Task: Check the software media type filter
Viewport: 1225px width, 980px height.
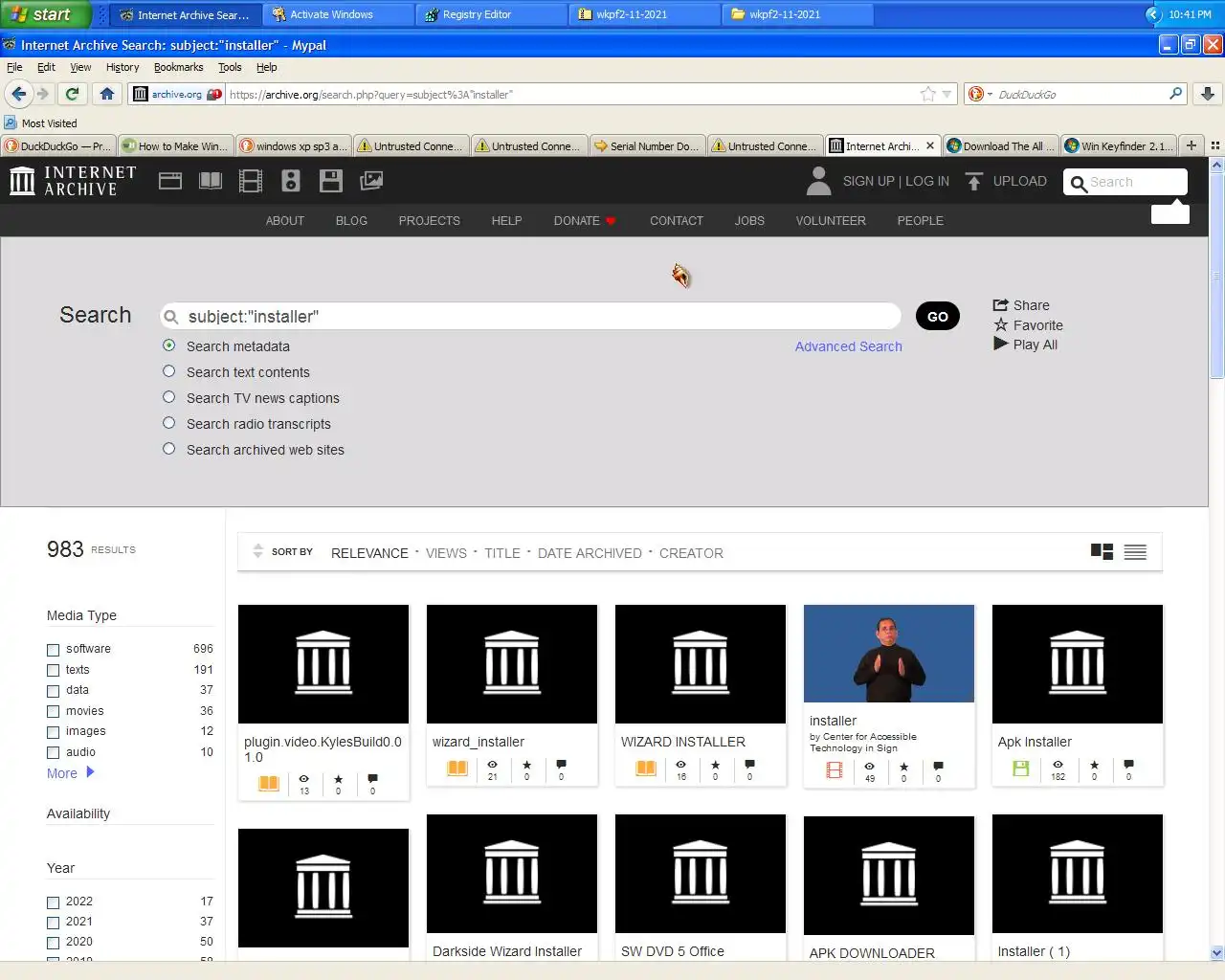Action: tap(54, 649)
